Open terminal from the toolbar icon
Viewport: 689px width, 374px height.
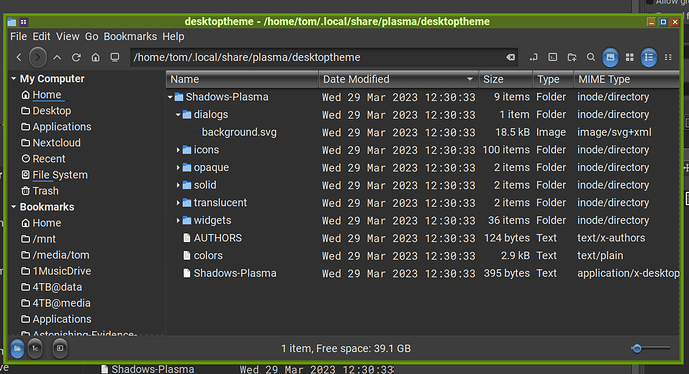click(552, 57)
